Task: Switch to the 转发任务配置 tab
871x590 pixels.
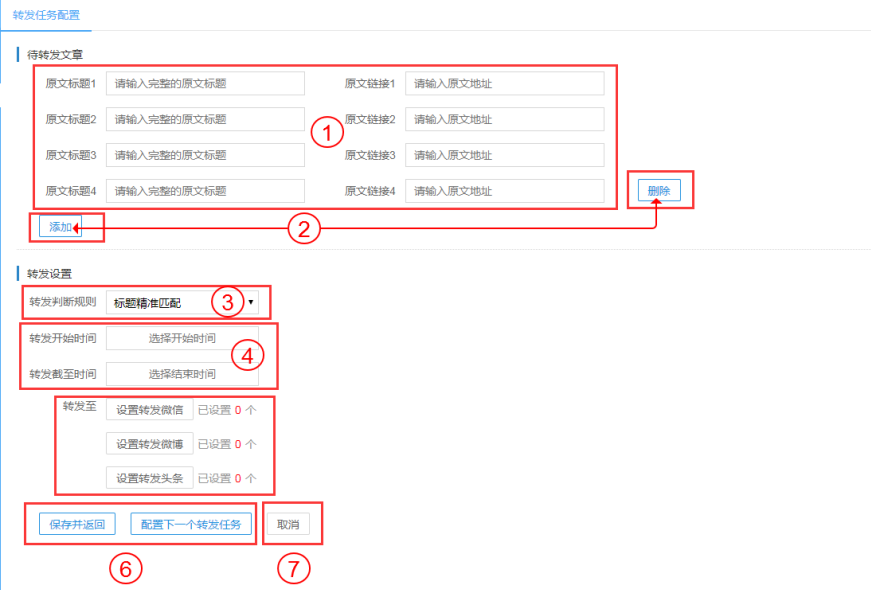Action: coord(46,15)
